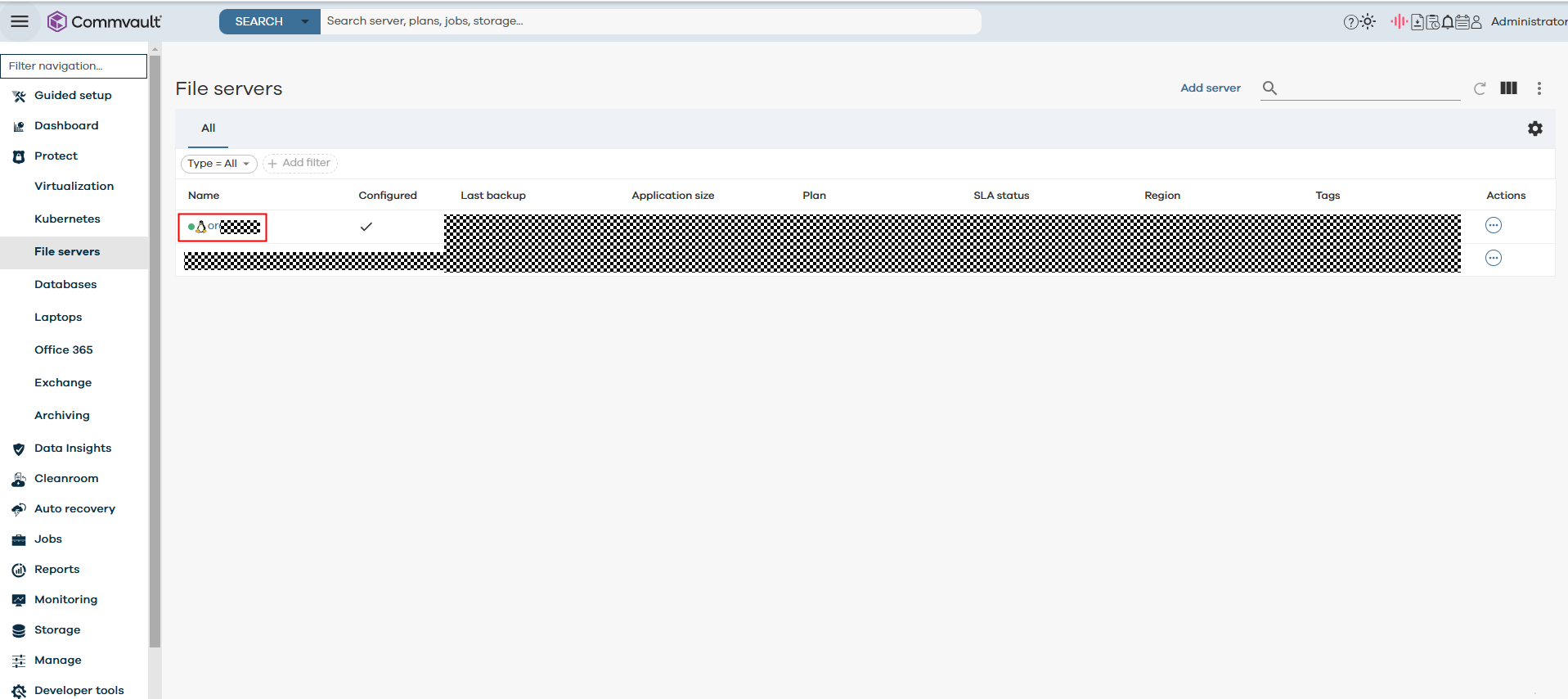Click the Add filter button
The width and height of the screenshot is (1568, 699).
click(299, 163)
